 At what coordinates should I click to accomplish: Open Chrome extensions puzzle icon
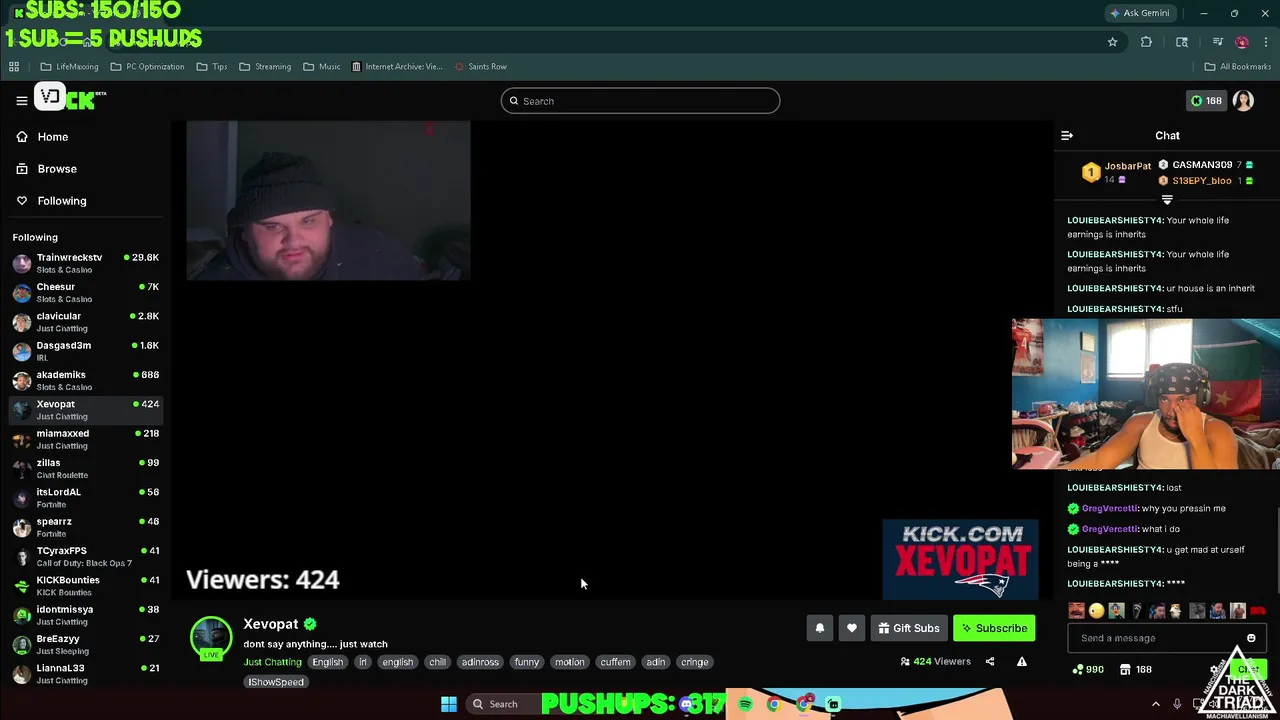point(1146,42)
